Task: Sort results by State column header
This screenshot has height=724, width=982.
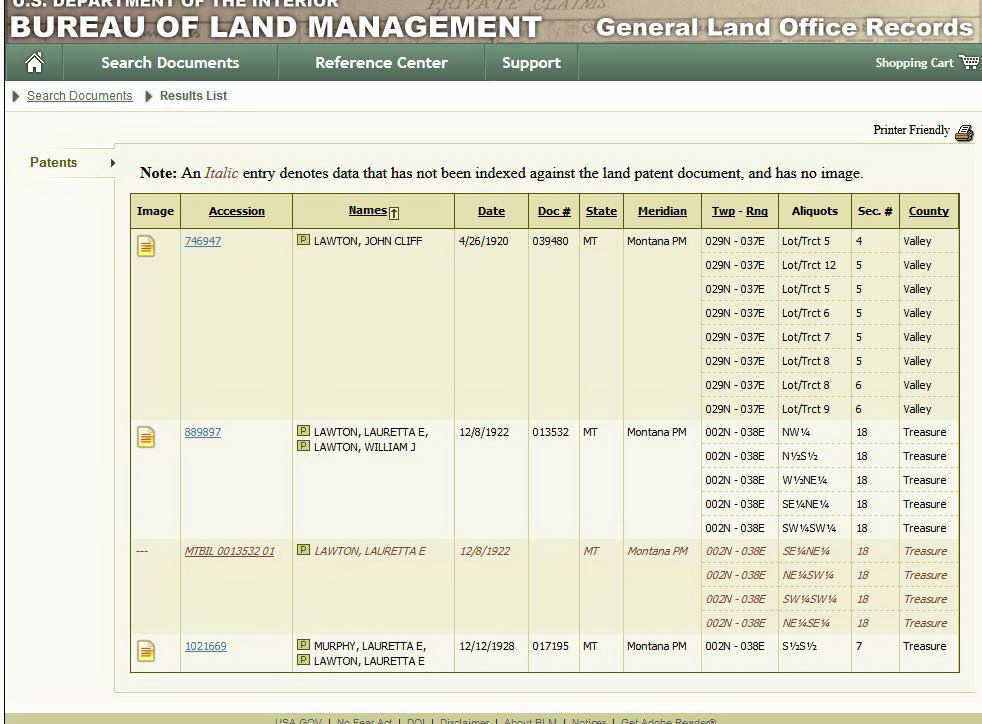Action: (x=601, y=212)
